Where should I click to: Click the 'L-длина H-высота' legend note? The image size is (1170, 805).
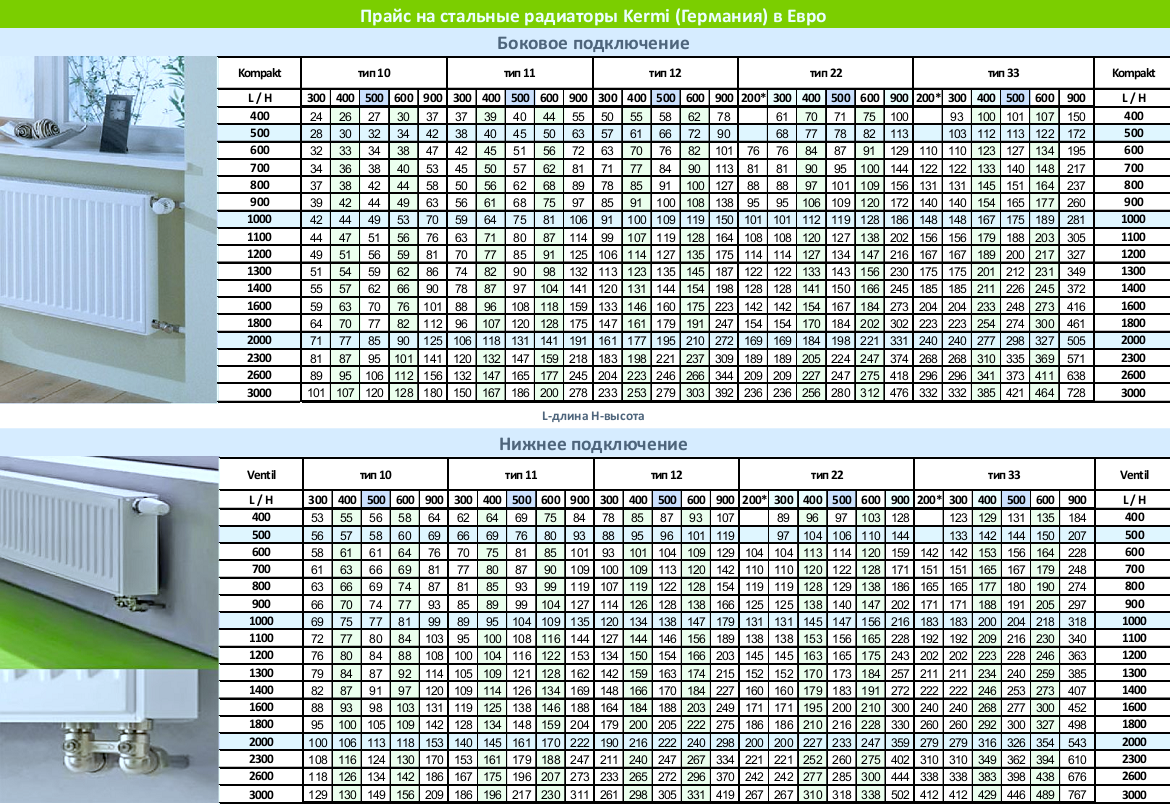click(x=592, y=416)
